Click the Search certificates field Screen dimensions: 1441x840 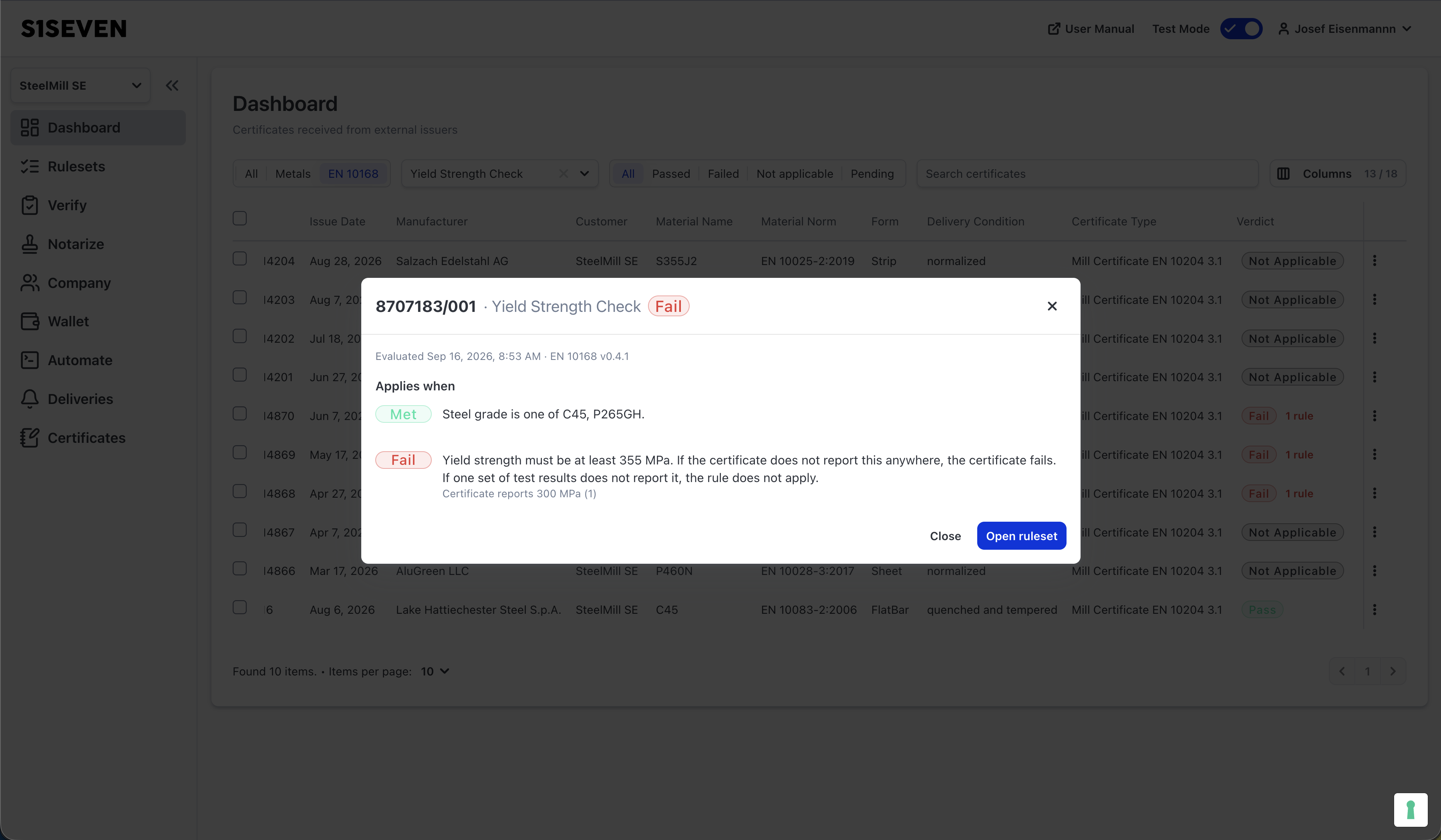(1087, 174)
